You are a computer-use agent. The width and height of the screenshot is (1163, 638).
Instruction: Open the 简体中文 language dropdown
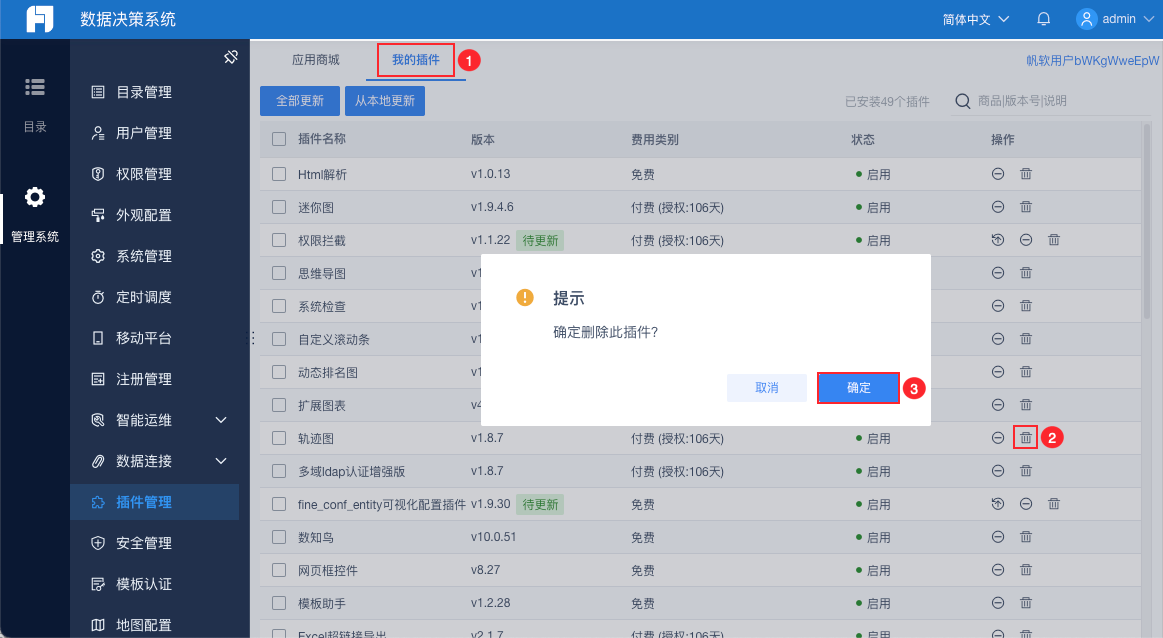975,19
